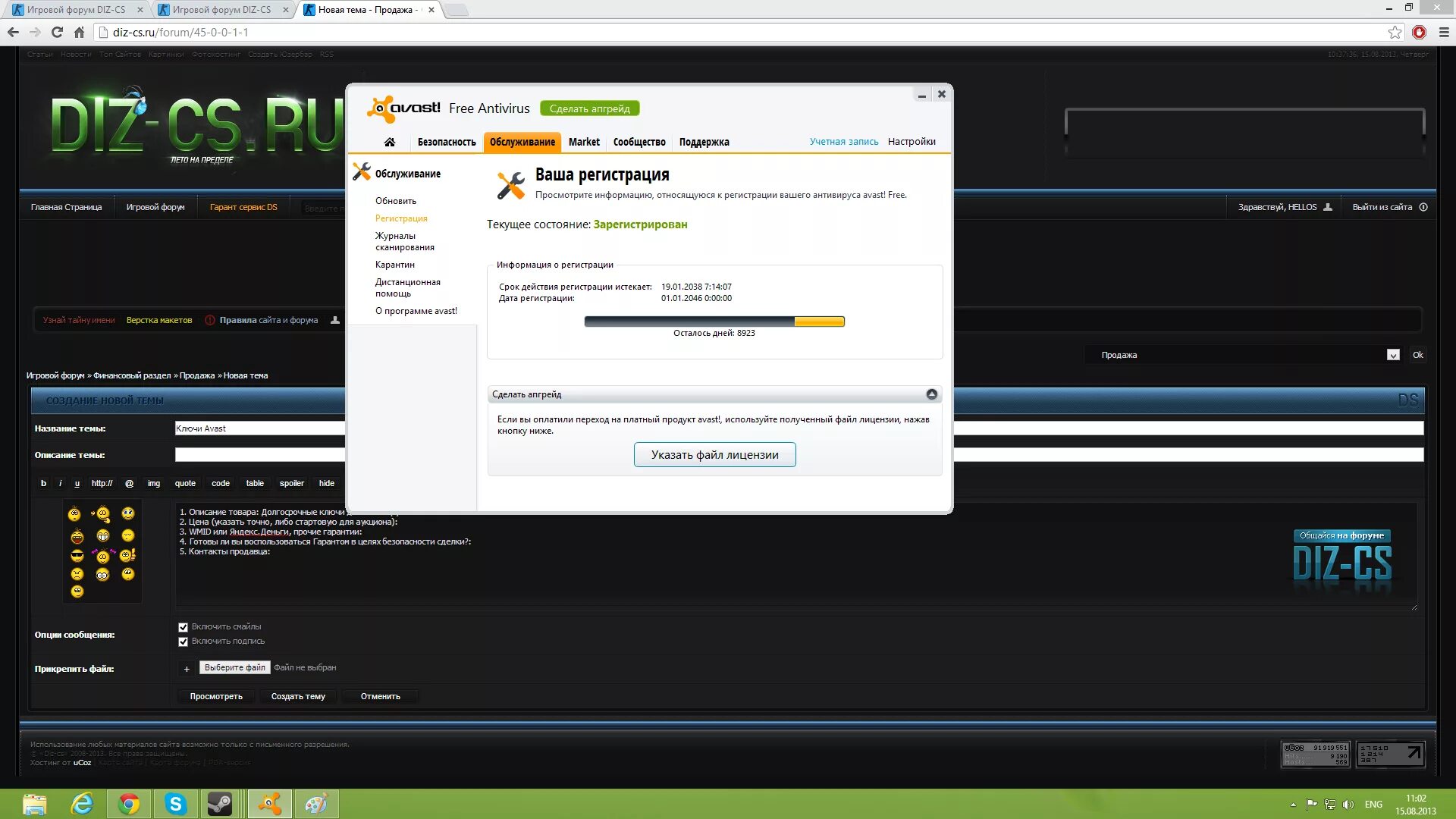Image resolution: width=1456 pixels, height=819 pixels.
Task: Open Дистанционная помощь in avast sidebar
Action: tap(408, 287)
